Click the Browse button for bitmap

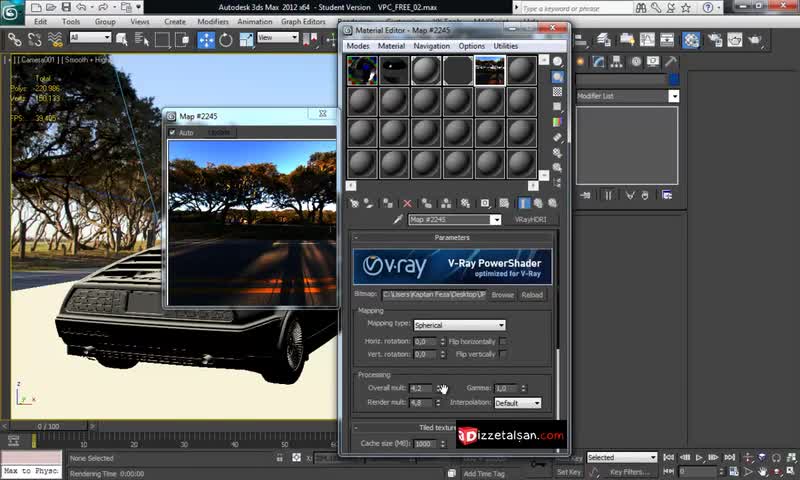[x=502, y=295]
